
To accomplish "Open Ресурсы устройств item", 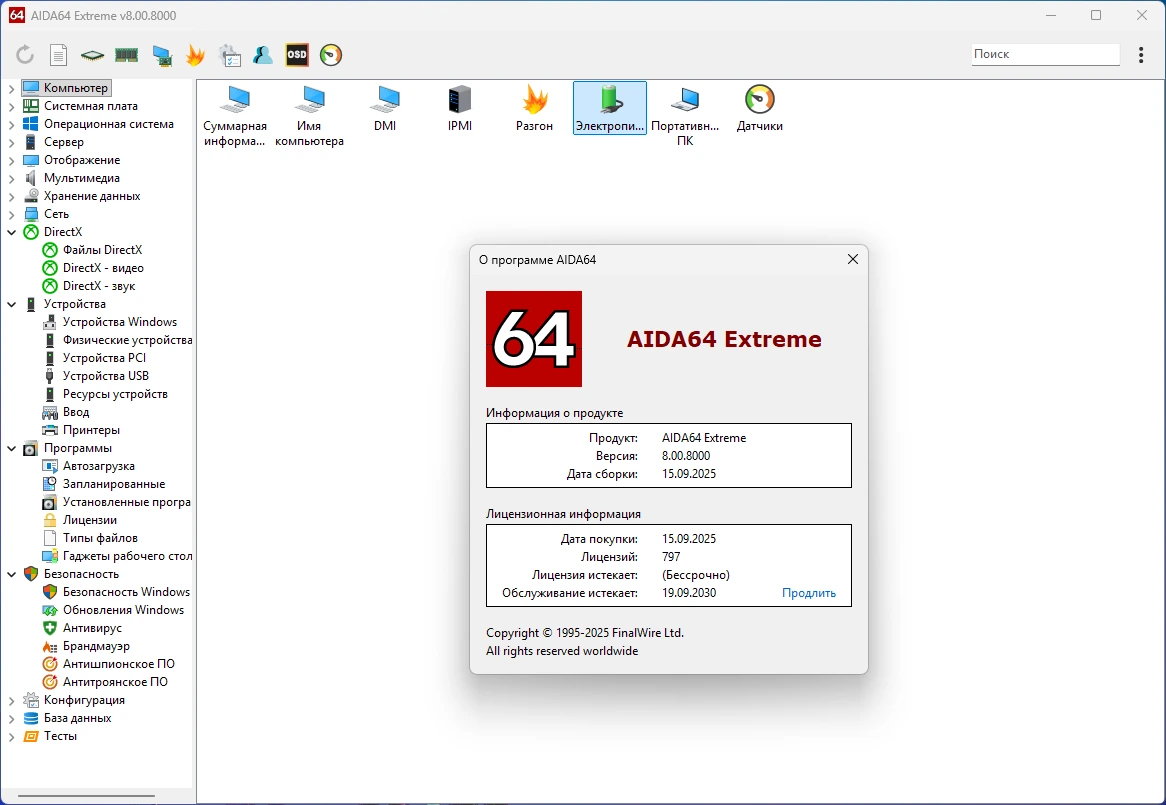I will tap(115, 394).
